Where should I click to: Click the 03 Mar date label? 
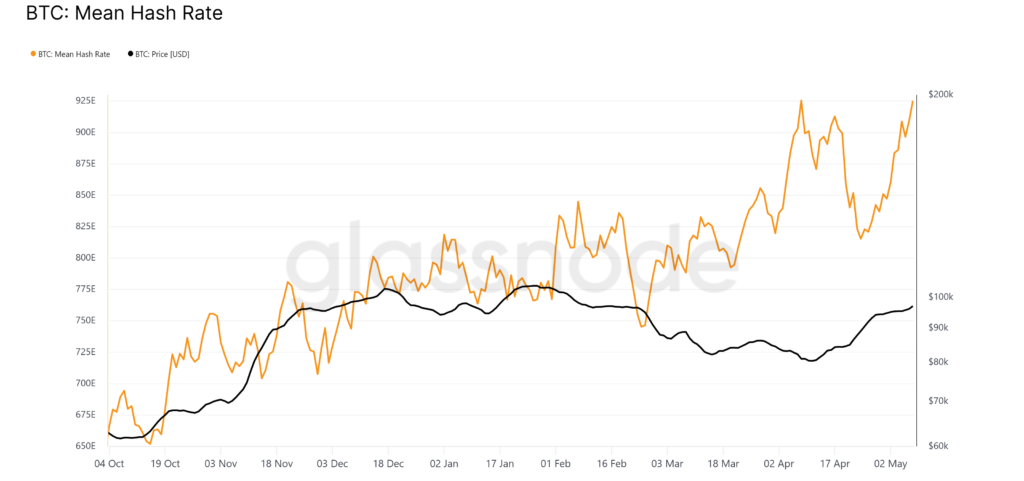667,464
